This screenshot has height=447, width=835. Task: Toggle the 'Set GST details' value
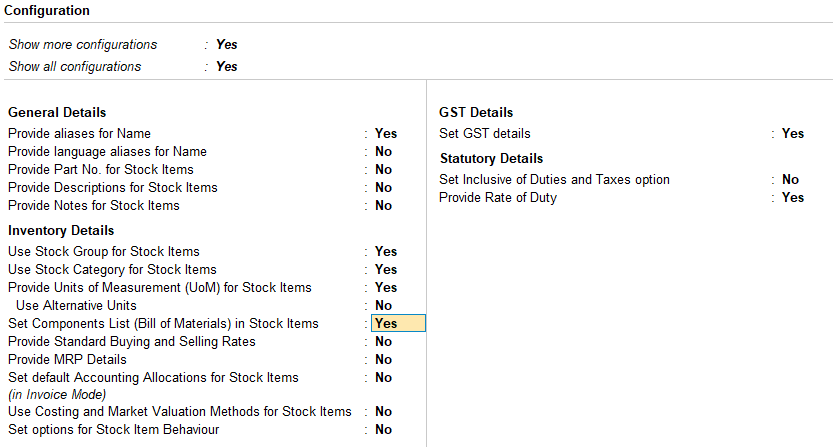click(x=793, y=134)
